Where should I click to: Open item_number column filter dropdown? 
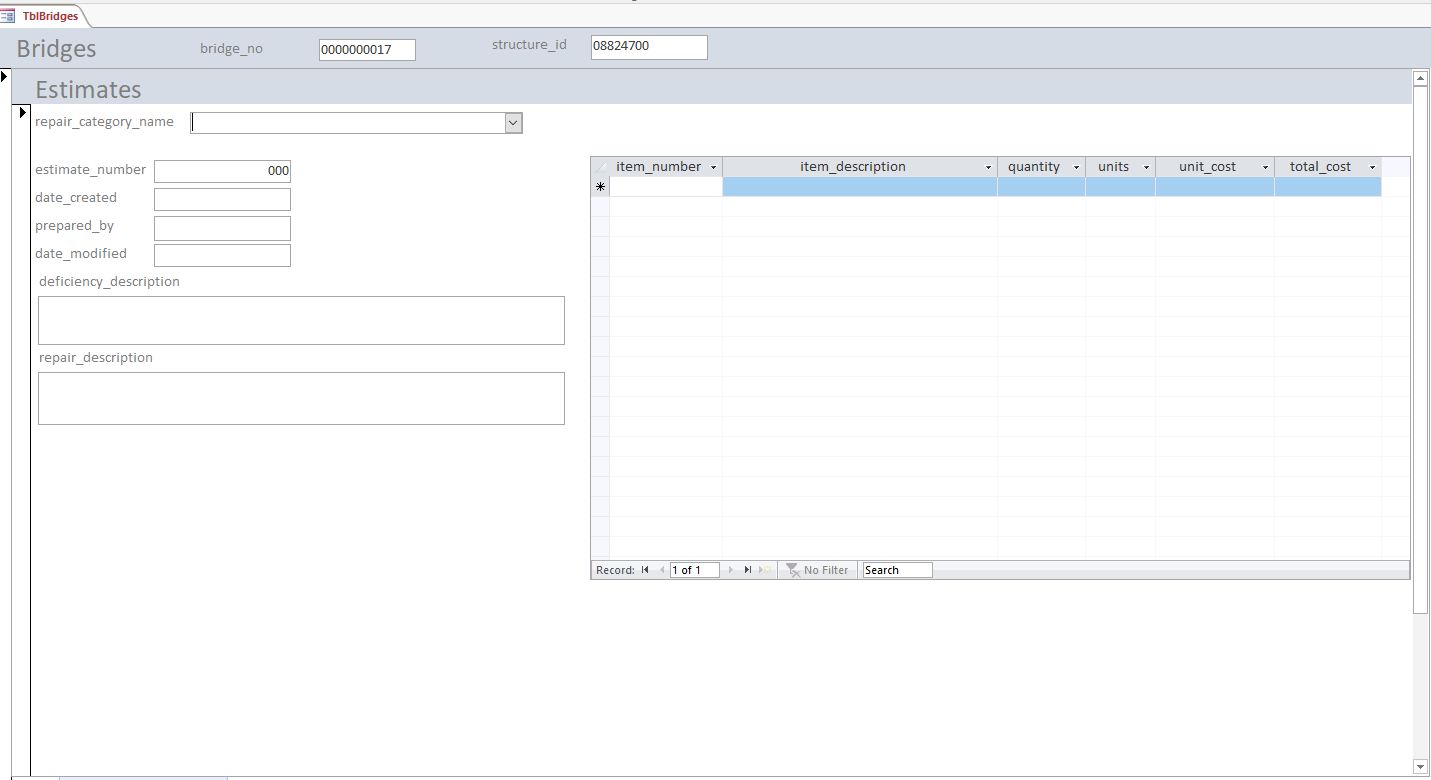pyautogui.click(x=713, y=167)
